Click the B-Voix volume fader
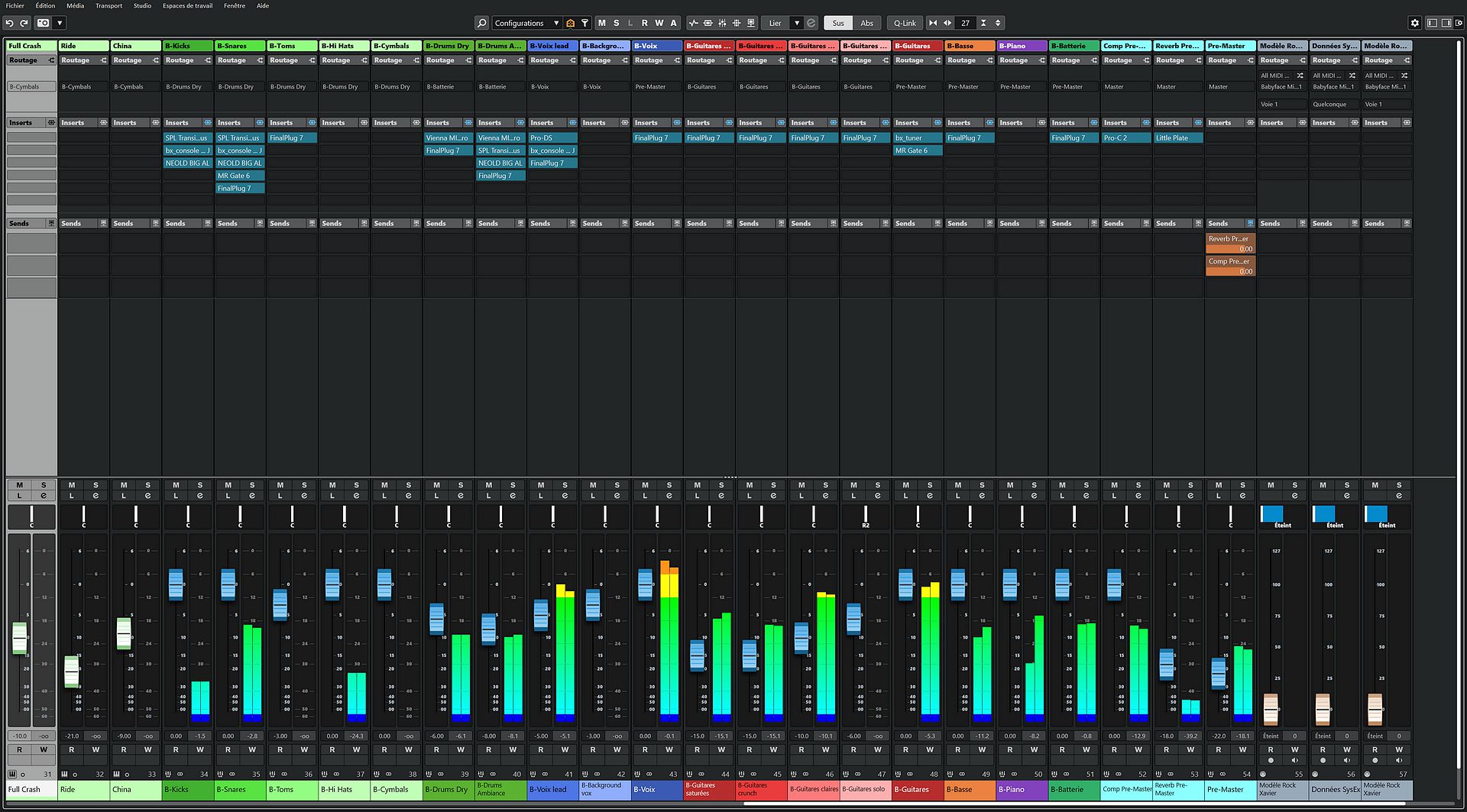Viewport: 1467px width, 812px height. (x=646, y=584)
